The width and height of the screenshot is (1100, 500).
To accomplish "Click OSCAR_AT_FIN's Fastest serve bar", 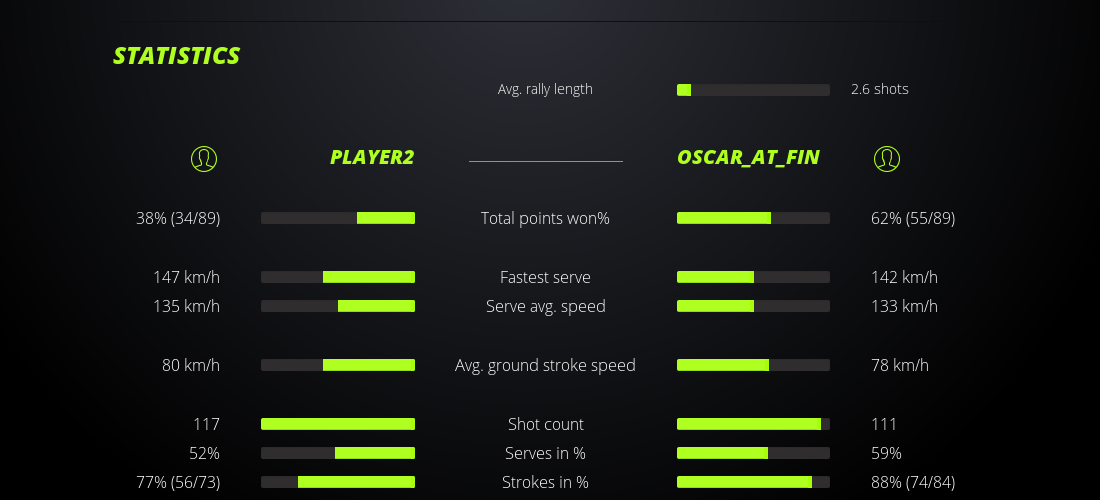I will tap(753, 277).
